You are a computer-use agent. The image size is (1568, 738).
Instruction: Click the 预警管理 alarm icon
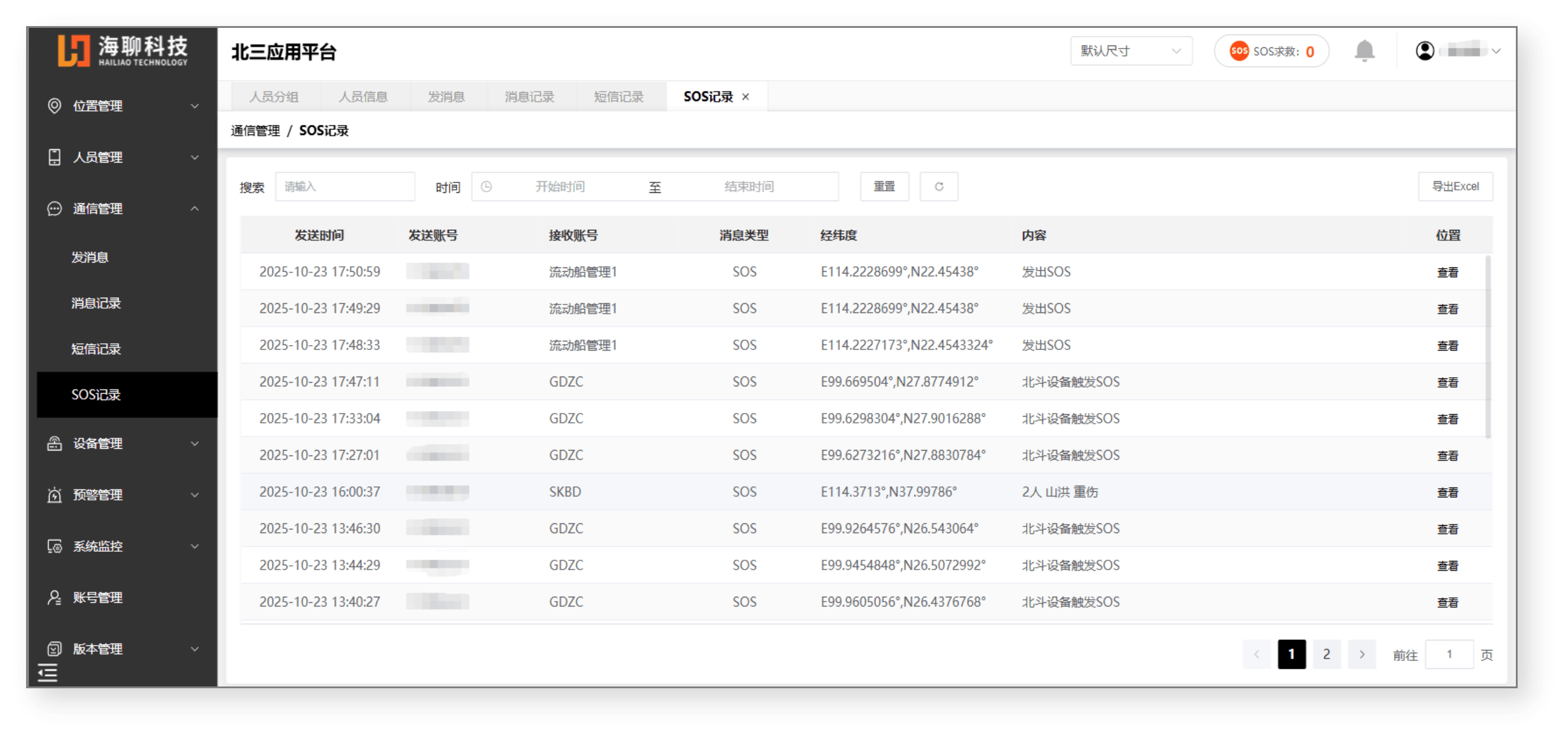pos(54,494)
